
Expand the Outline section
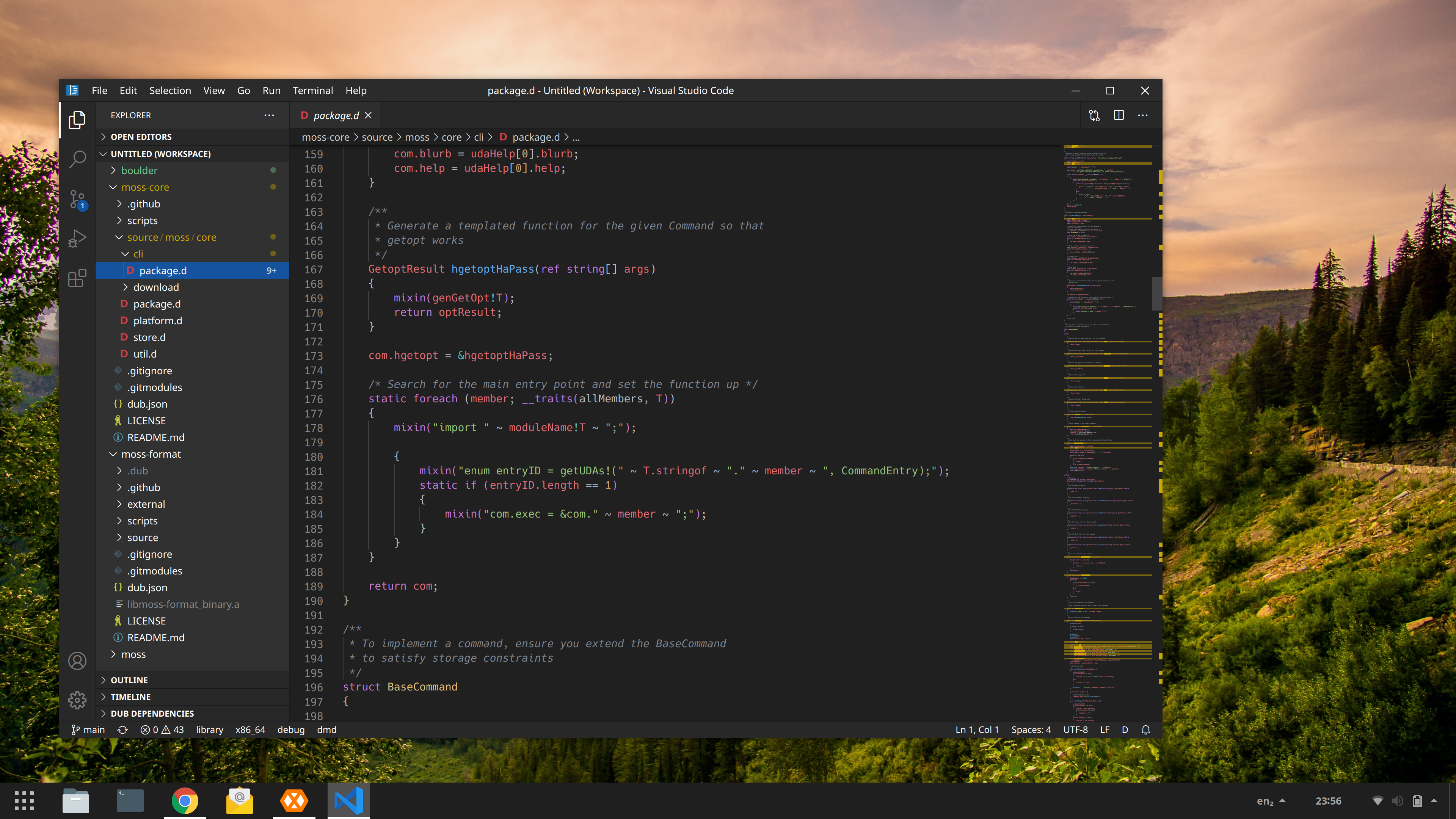(192, 680)
